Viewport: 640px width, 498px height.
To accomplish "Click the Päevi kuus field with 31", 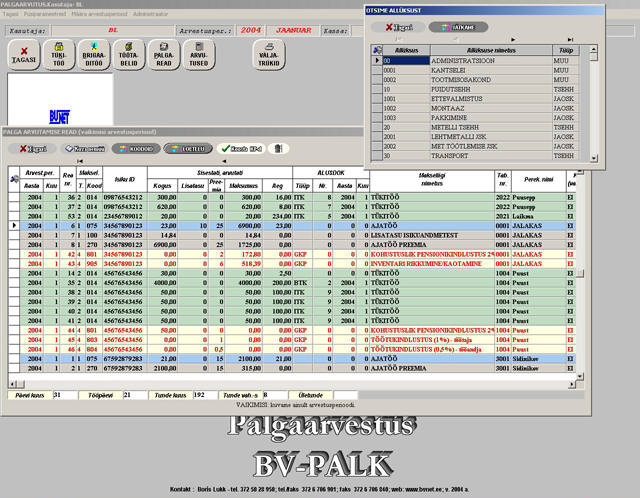I will pyautogui.click(x=65, y=395).
